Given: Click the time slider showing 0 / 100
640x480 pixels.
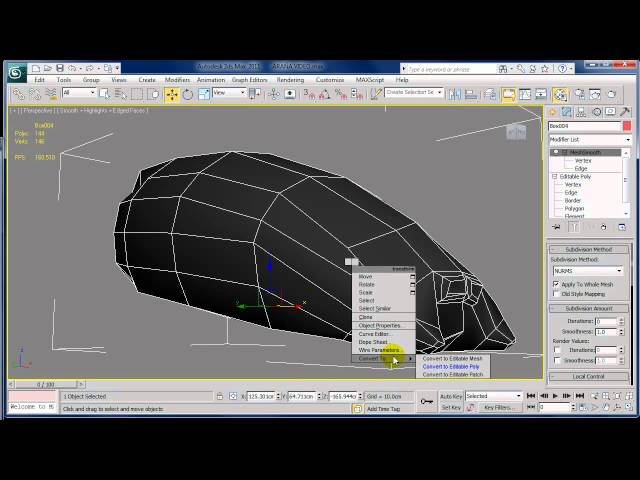Looking at the screenshot, I should [x=46, y=384].
